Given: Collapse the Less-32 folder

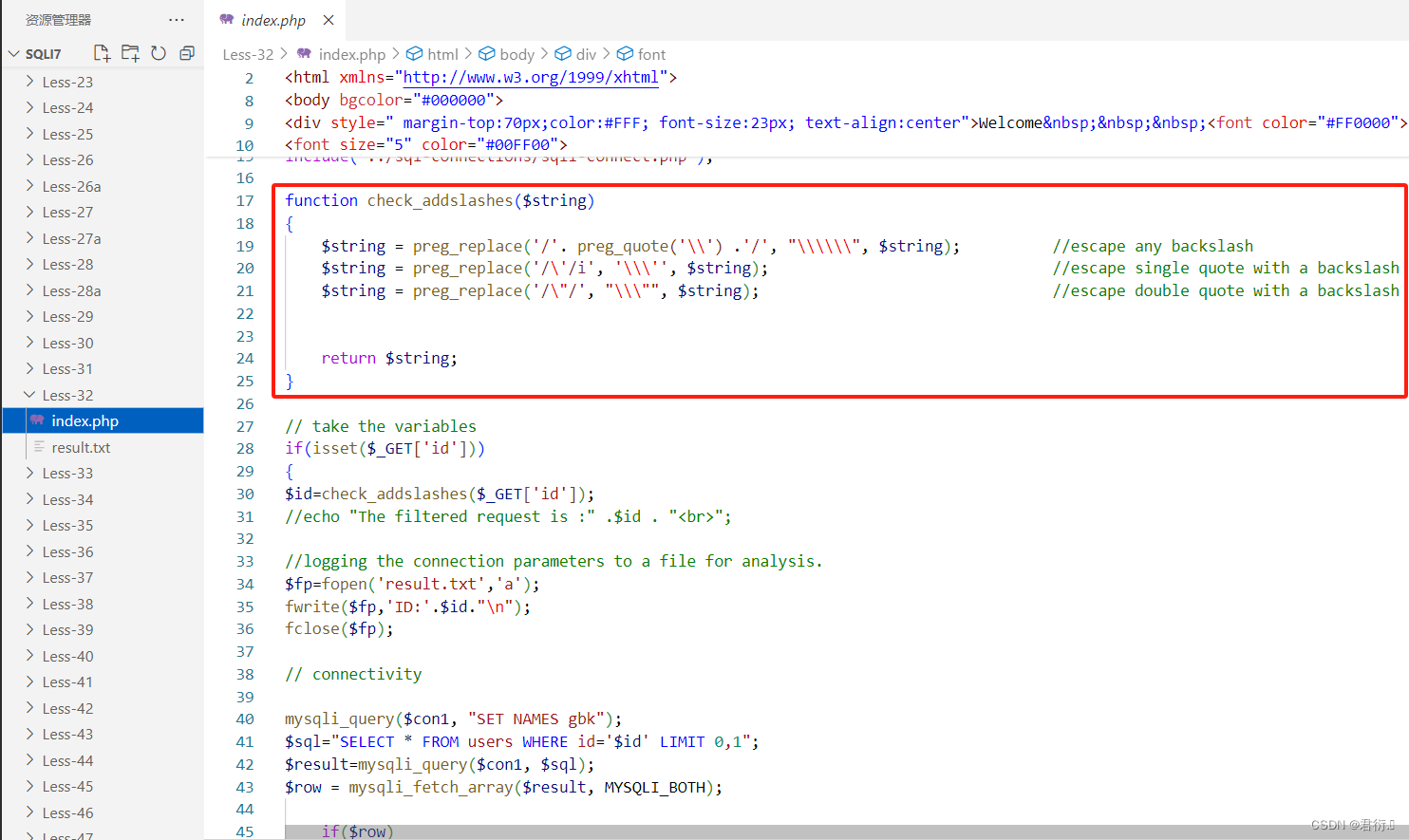Looking at the screenshot, I should click(102, 395).
